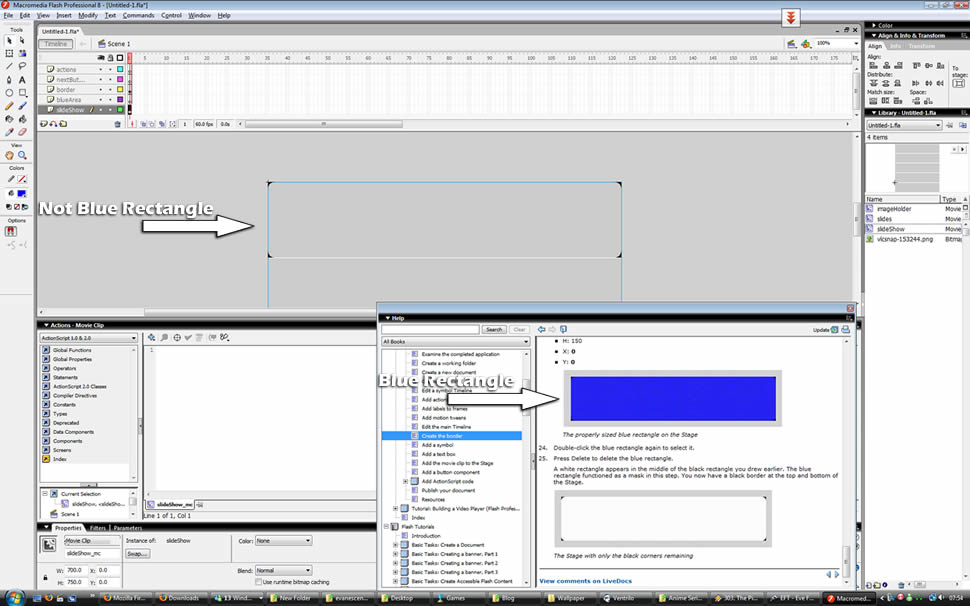Select the Rectangle tool
This screenshot has width=970, height=606.
(x=22, y=93)
